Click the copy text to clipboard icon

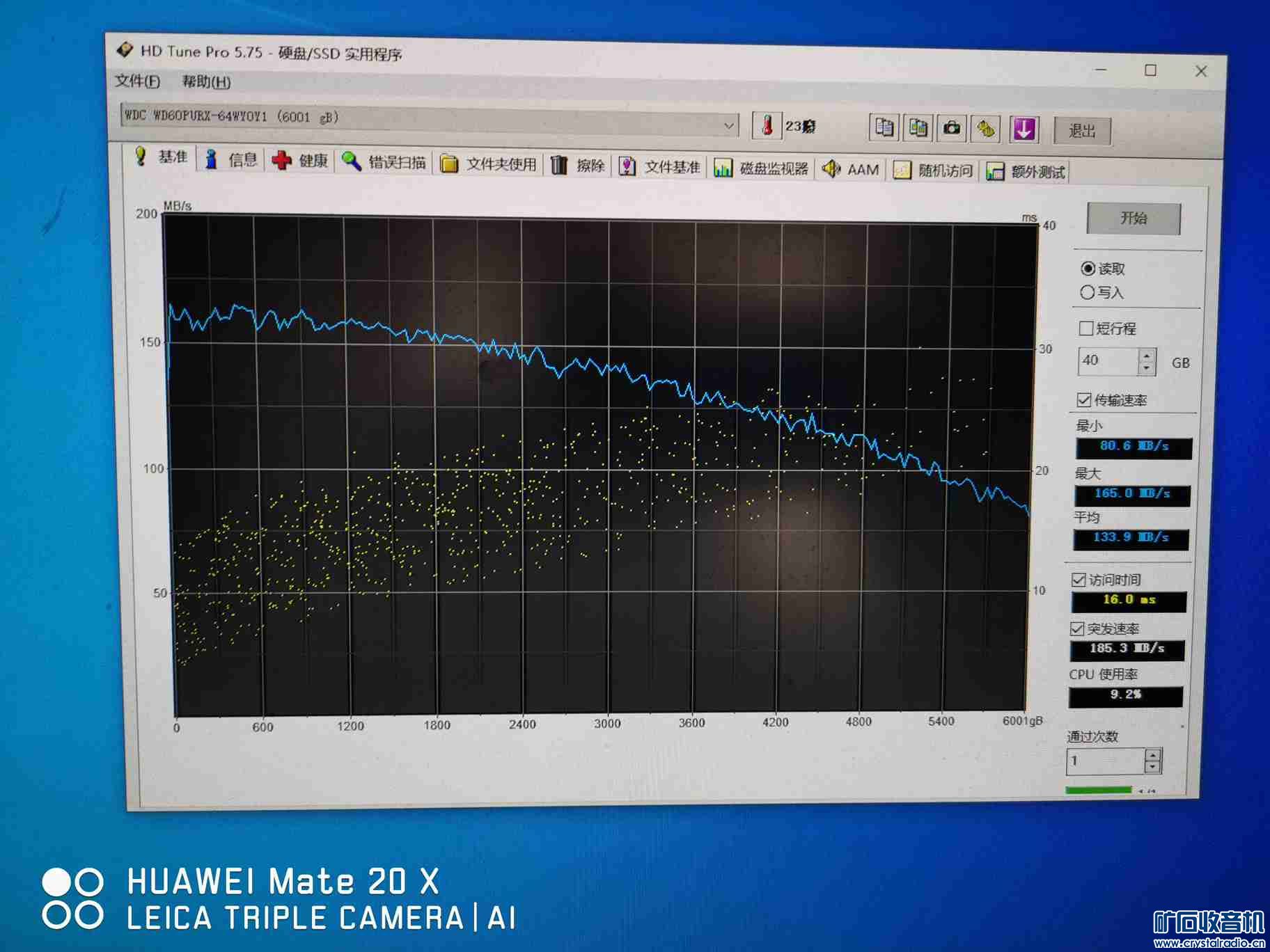pyautogui.click(x=884, y=127)
